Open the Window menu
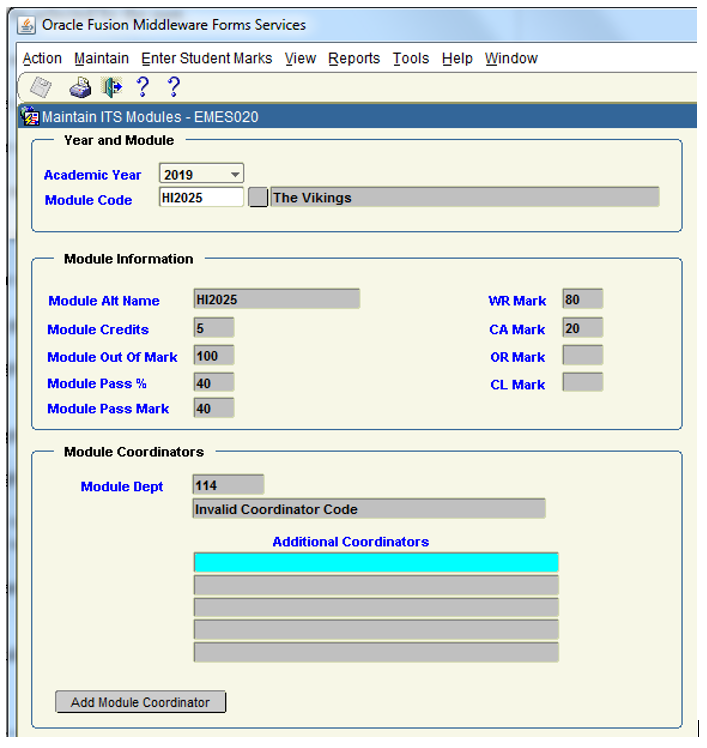The image size is (707, 748). (511, 59)
